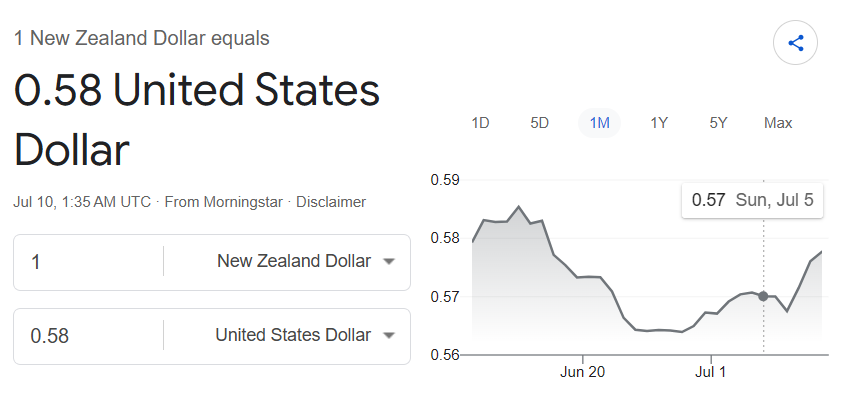The height and width of the screenshot is (398, 861).
Task: Click the Jun 20 label on chart axis
Action: click(583, 372)
